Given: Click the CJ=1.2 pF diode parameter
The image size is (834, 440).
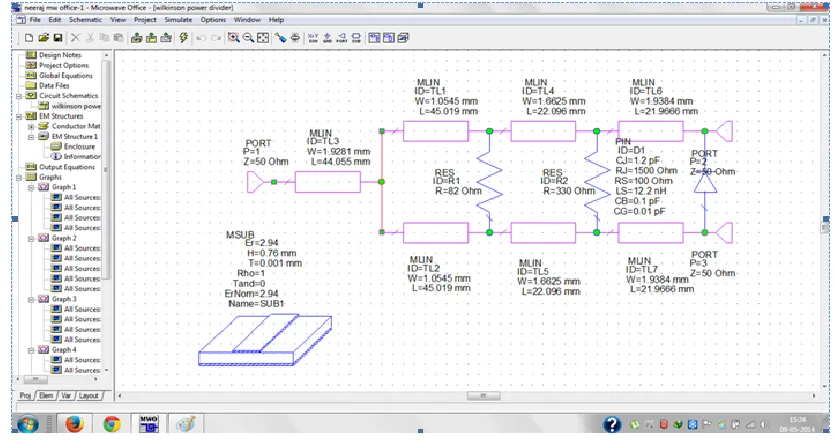Looking at the screenshot, I should [x=638, y=160].
